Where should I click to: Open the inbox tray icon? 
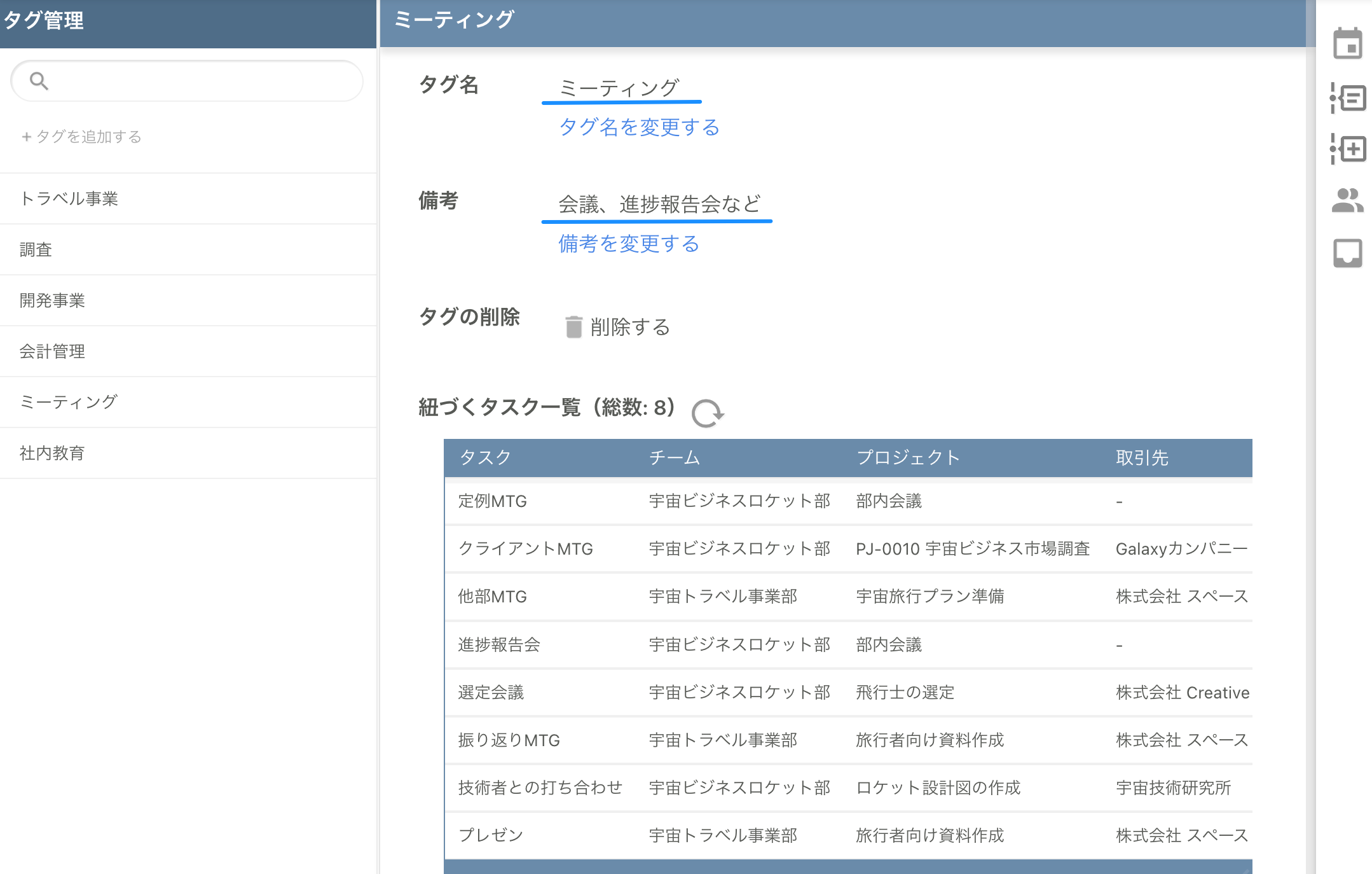coord(1347,252)
